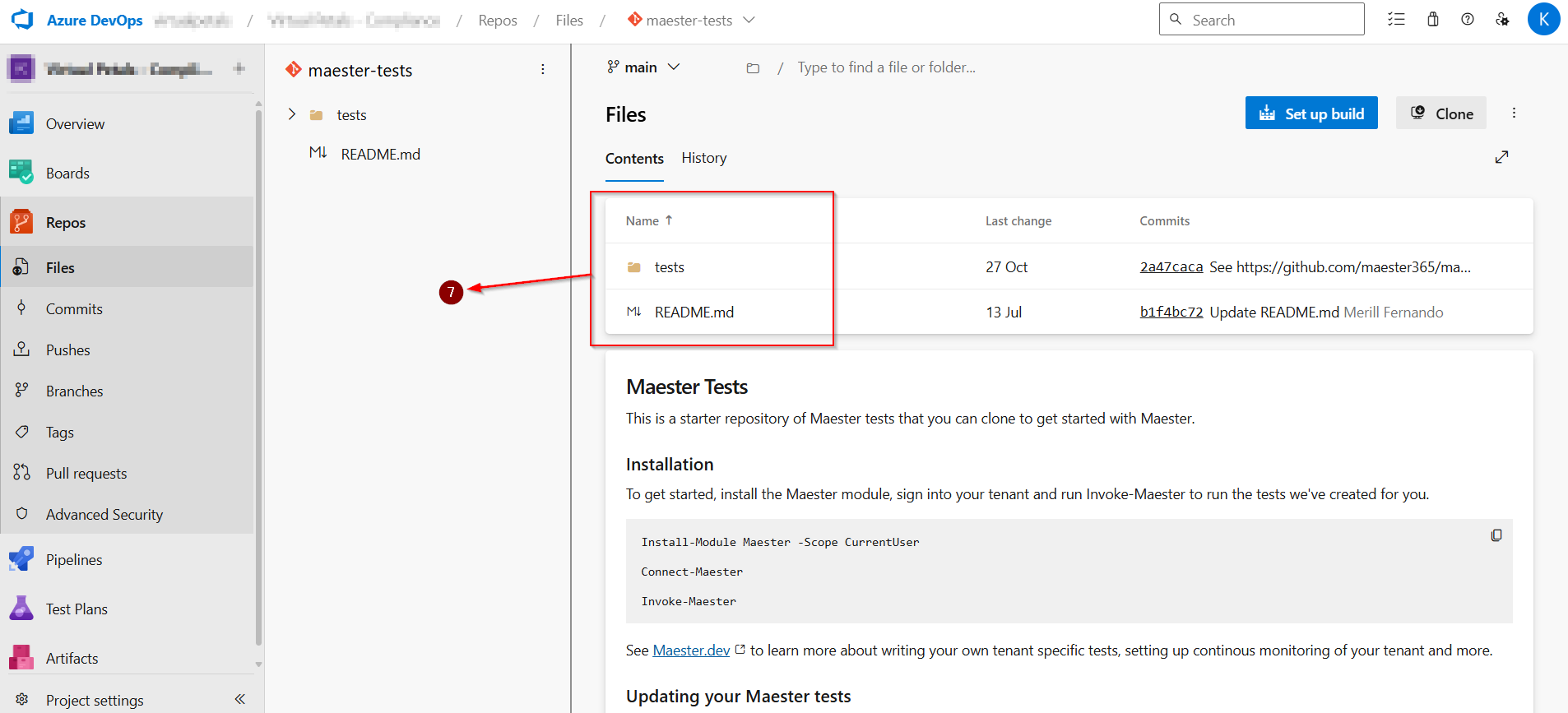Open more actions menu next to Clone
This screenshot has height=713, width=1568.
[1514, 113]
